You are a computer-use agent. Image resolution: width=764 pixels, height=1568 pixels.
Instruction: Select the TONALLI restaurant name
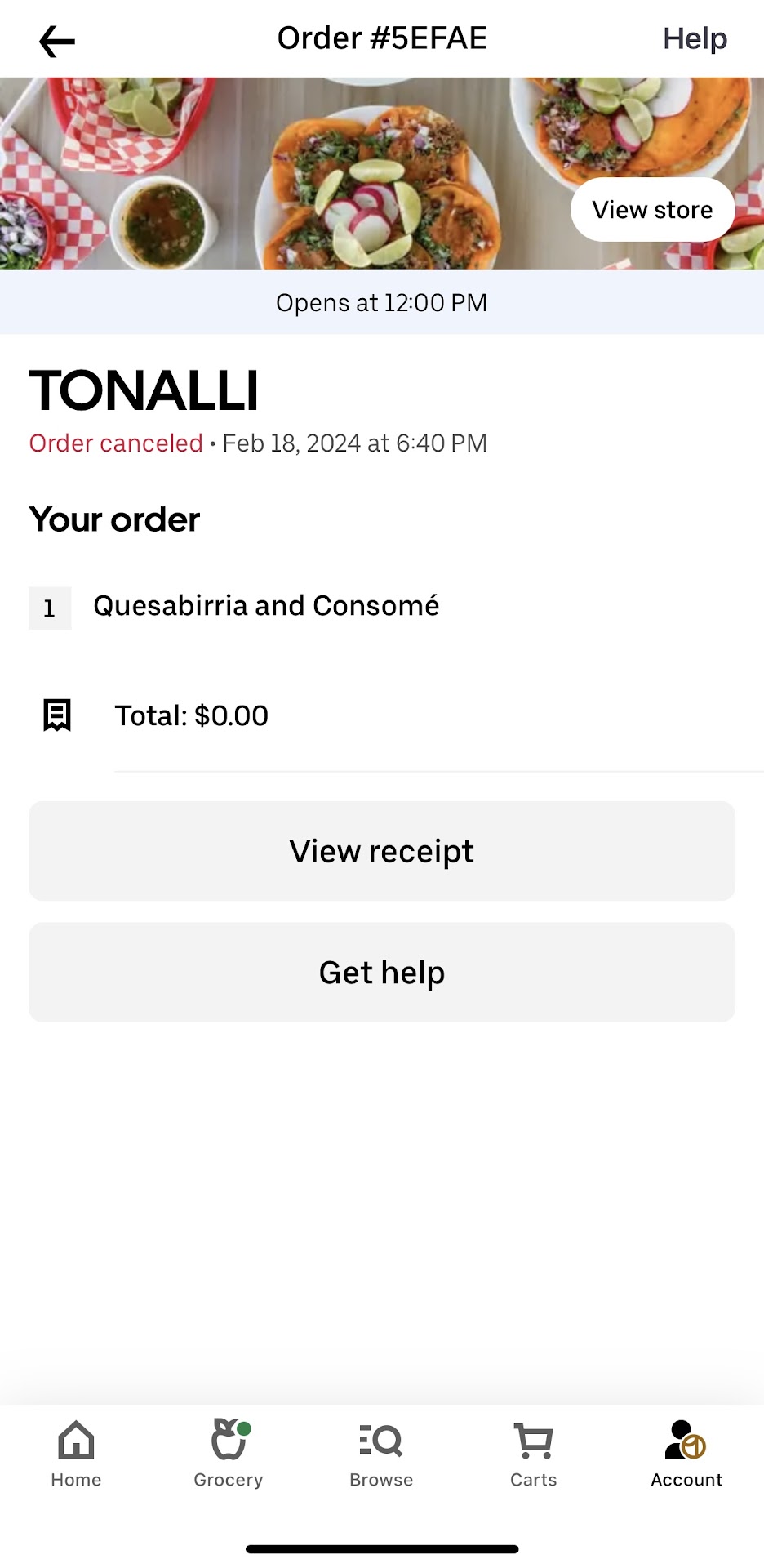click(x=144, y=390)
